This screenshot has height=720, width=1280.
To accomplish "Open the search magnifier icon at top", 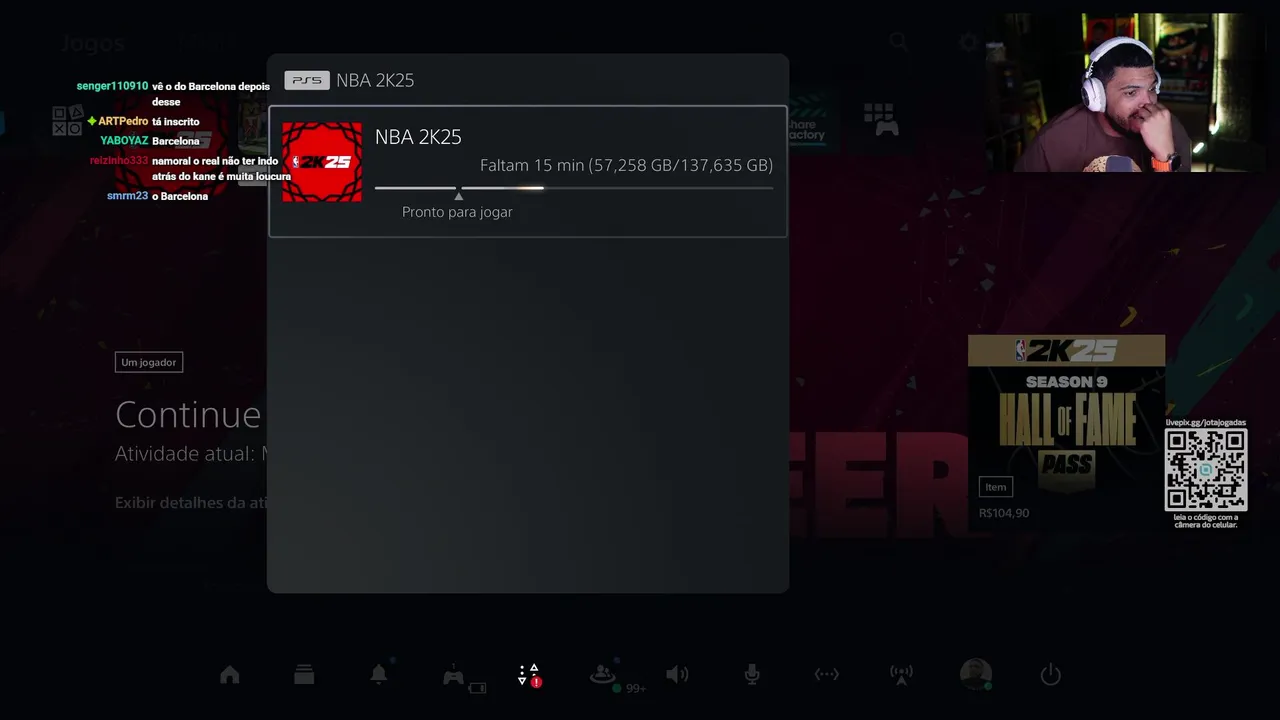I will (x=898, y=42).
